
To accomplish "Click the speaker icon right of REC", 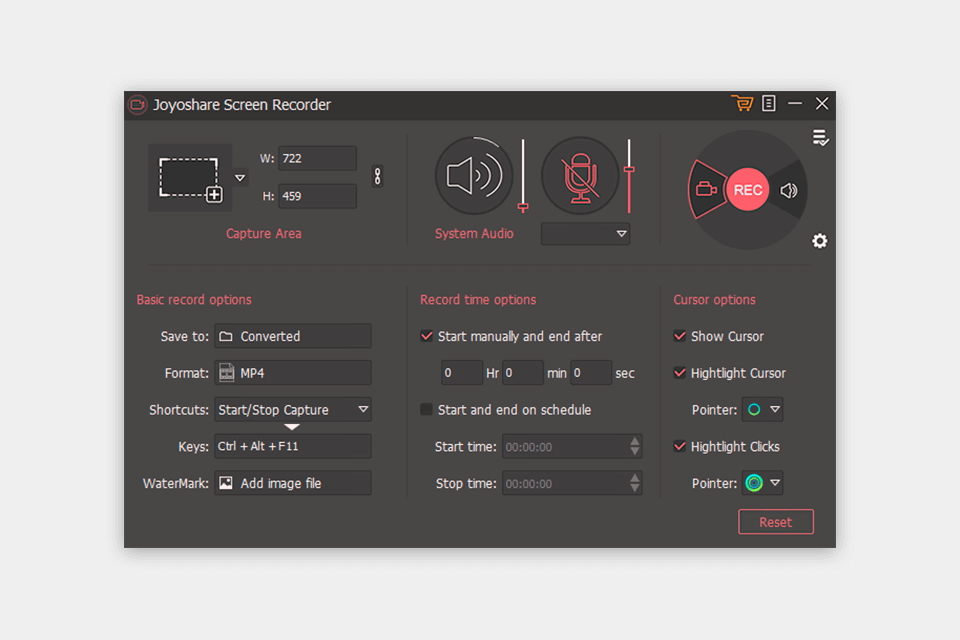I will [x=789, y=190].
